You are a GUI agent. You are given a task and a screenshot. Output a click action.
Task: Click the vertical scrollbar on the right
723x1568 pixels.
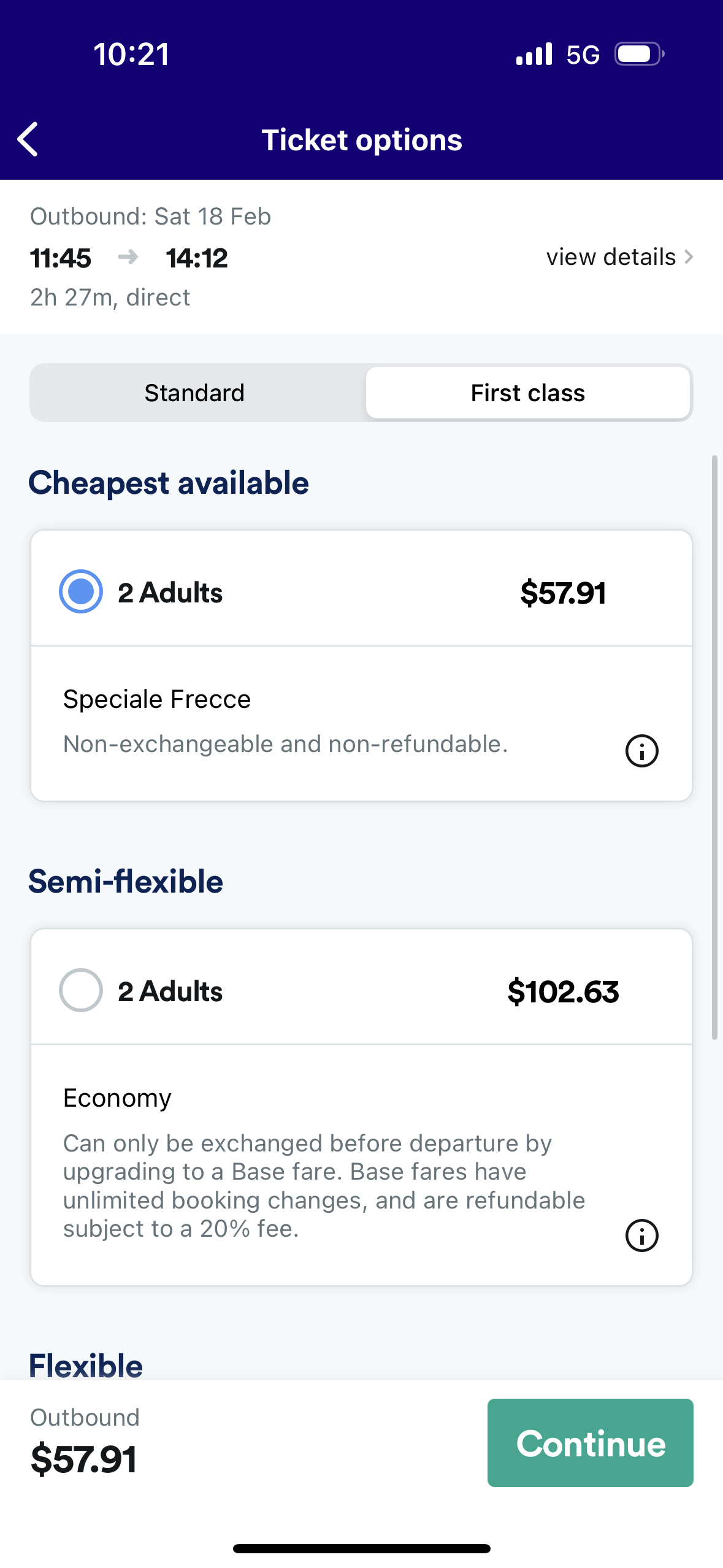coord(714,747)
